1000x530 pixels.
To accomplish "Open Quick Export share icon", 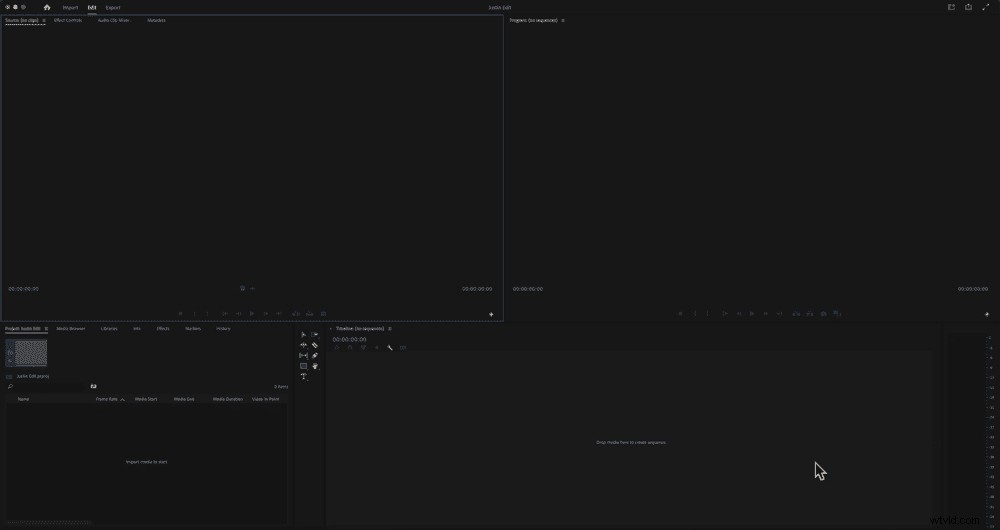I will click(x=968, y=8).
